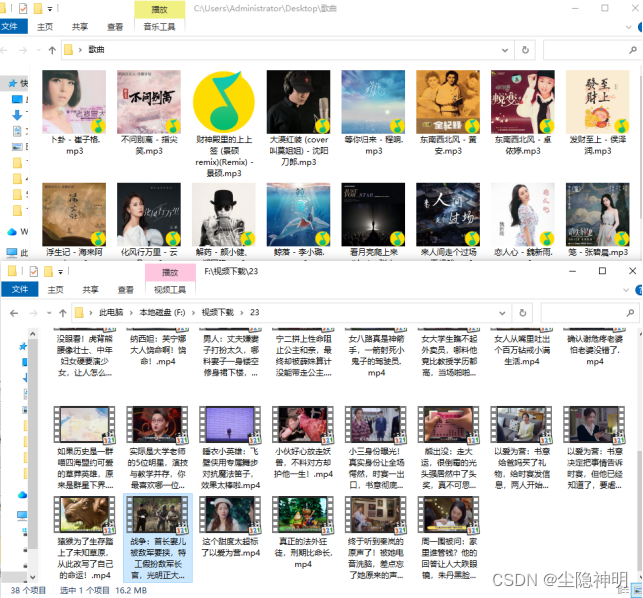
Task: Select 如果历史是一群 video file
Action: (x=84, y=448)
